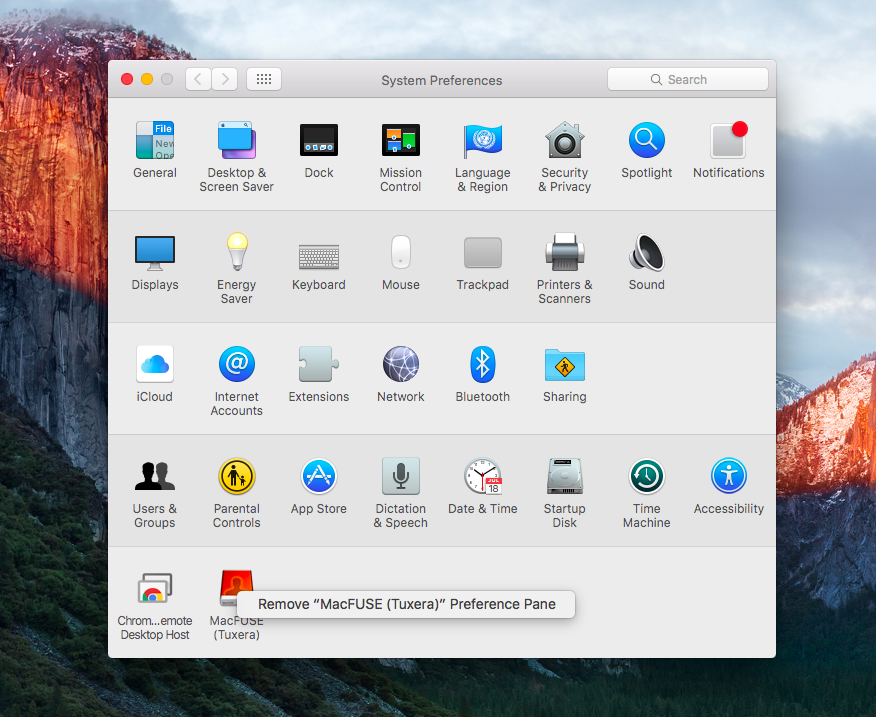Click the forward navigation arrow
The image size is (876, 717).
coord(225,80)
